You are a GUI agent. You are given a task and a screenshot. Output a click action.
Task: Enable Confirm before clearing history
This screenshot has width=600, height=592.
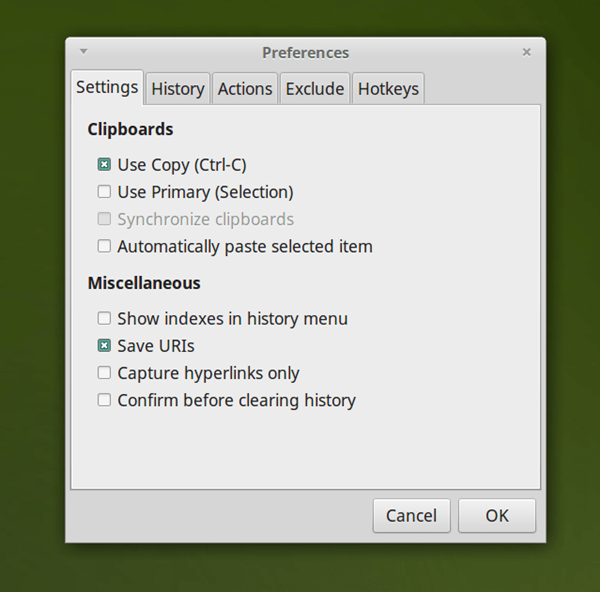[x=104, y=400]
